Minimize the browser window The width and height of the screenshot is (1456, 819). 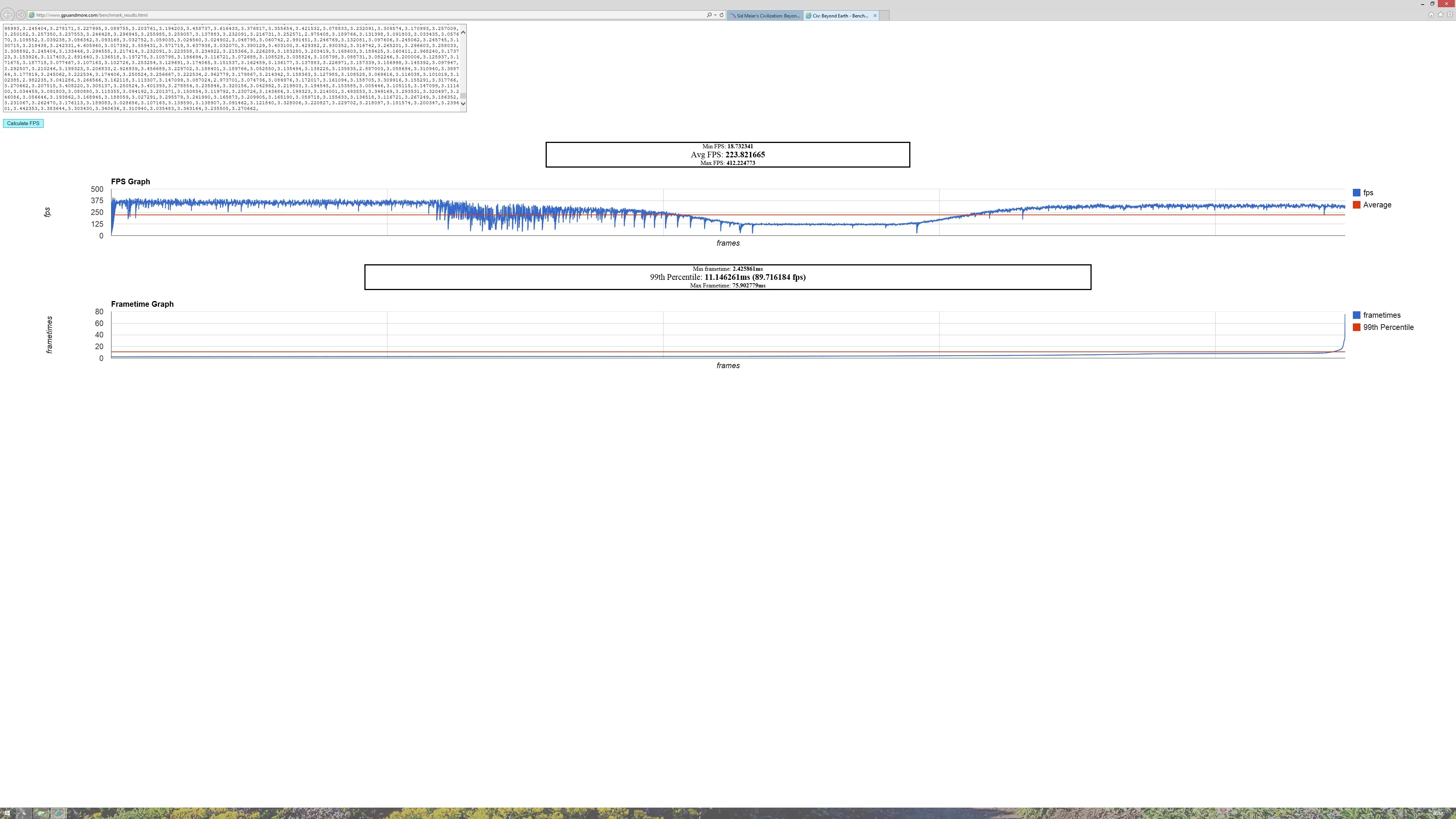[1422, 4]
